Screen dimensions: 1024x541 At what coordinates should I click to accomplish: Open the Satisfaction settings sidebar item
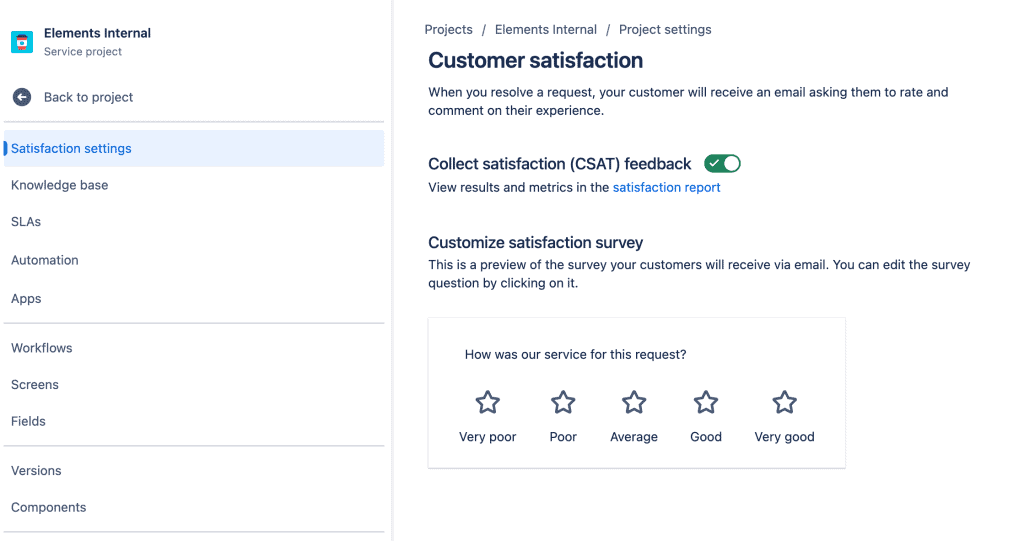tap(71, 149)
